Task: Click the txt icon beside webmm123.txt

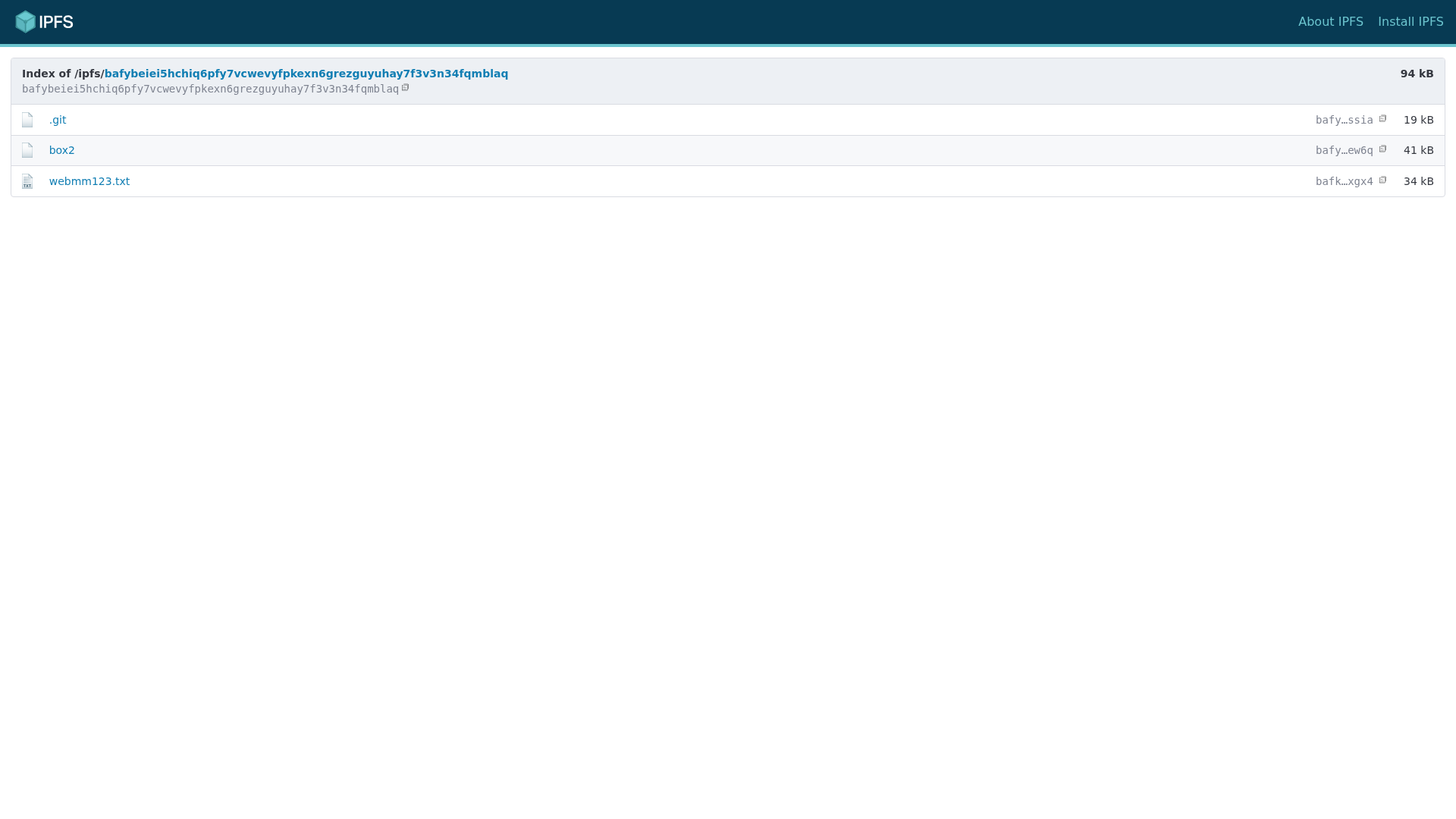Action: pyautogui.click(x=27, y=181)
